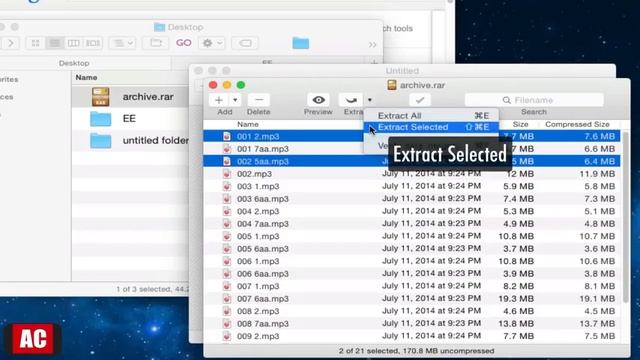Click archive.rar title bar document icon
Image resolution: width=640 pixels, height=360 pixels.
pyautogui.click(x=392, y=85)
